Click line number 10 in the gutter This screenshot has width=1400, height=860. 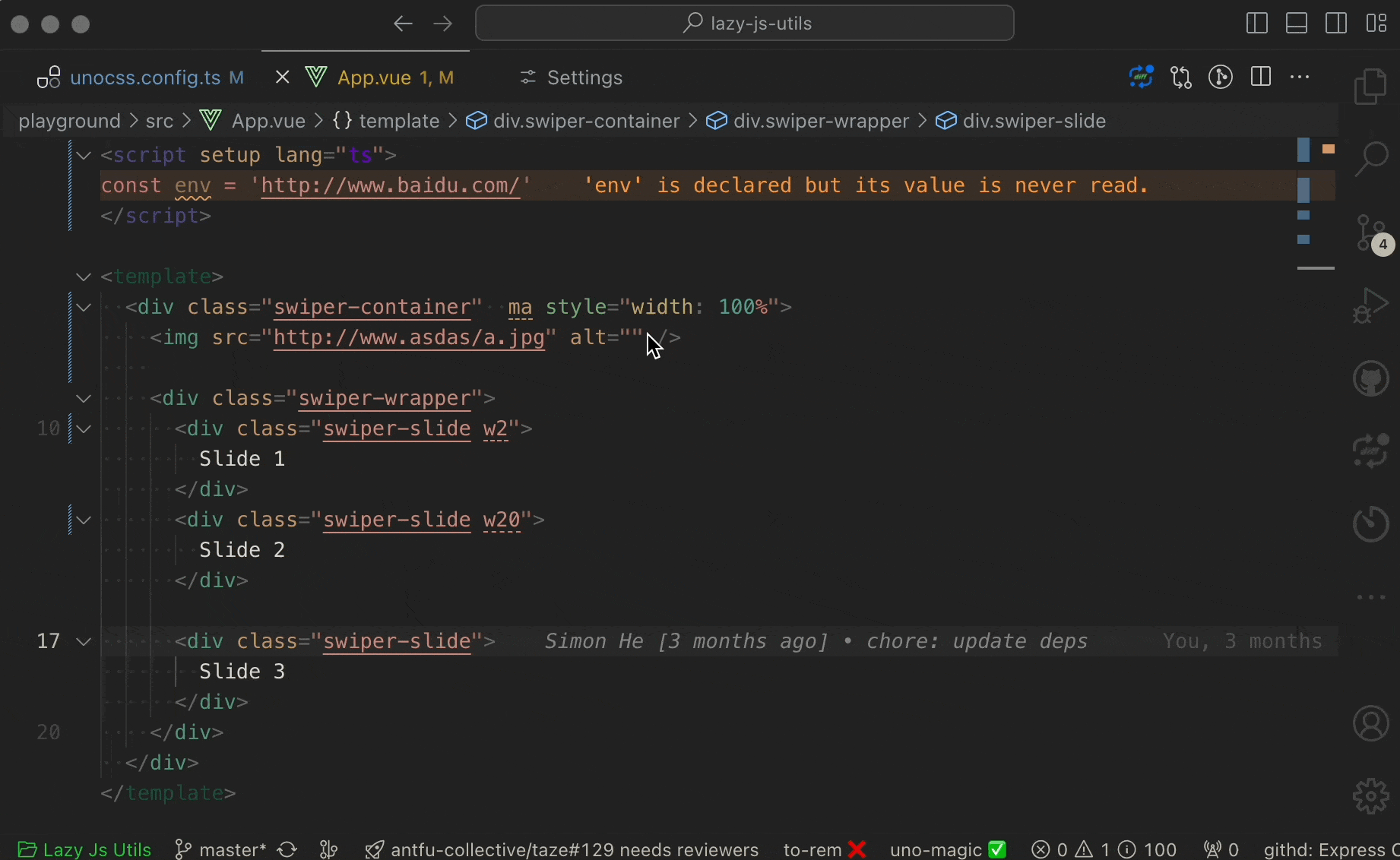coord(49,428)
